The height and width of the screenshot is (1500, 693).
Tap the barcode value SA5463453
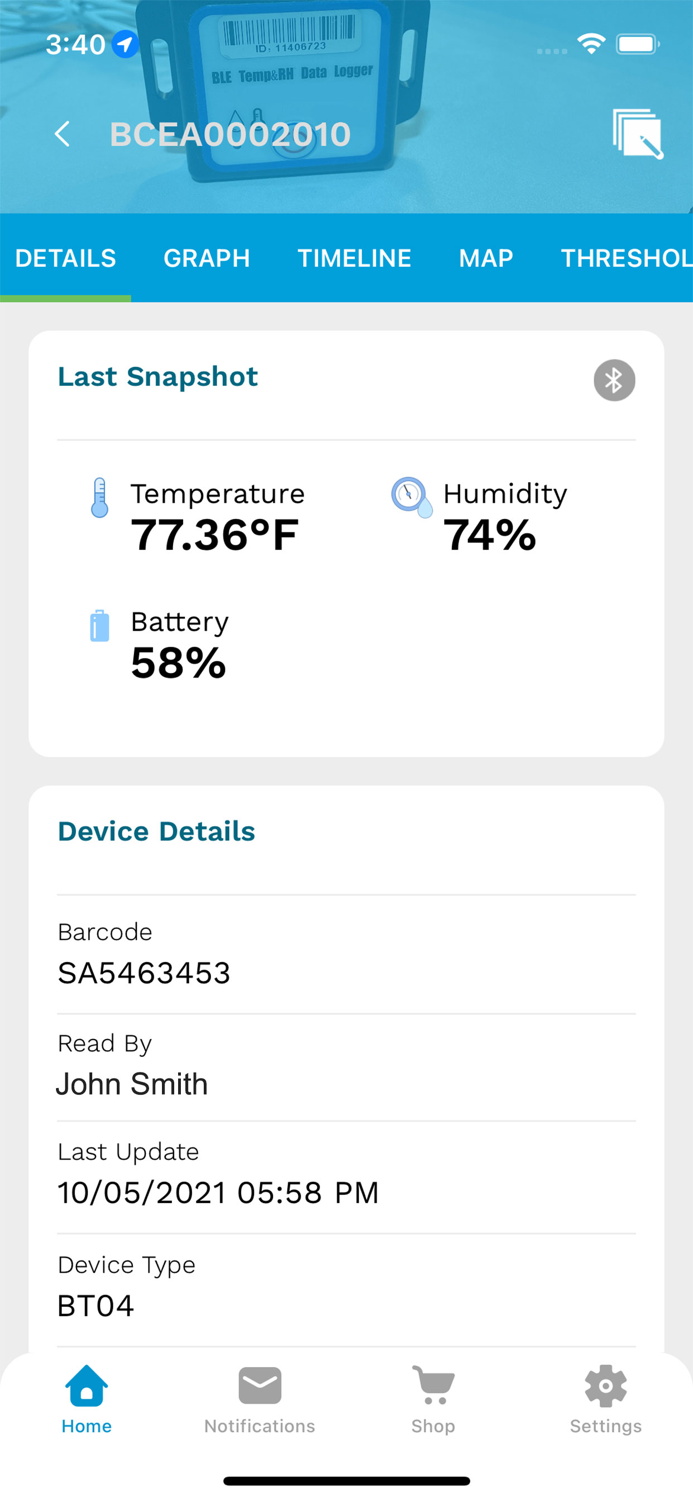(x=144, y=972)
